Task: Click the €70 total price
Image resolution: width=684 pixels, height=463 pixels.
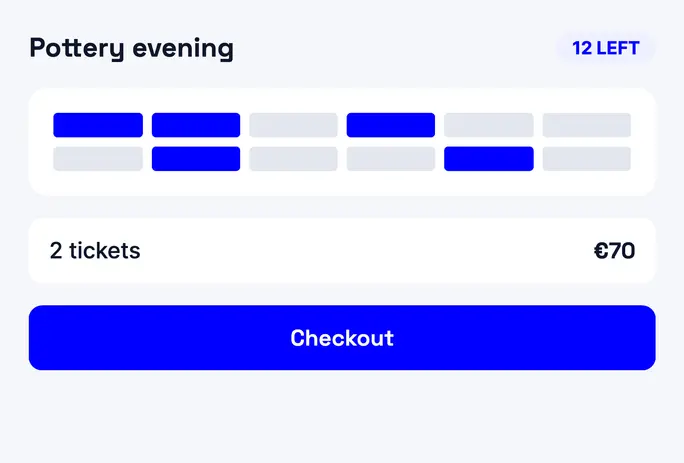Action: [614, 250]
